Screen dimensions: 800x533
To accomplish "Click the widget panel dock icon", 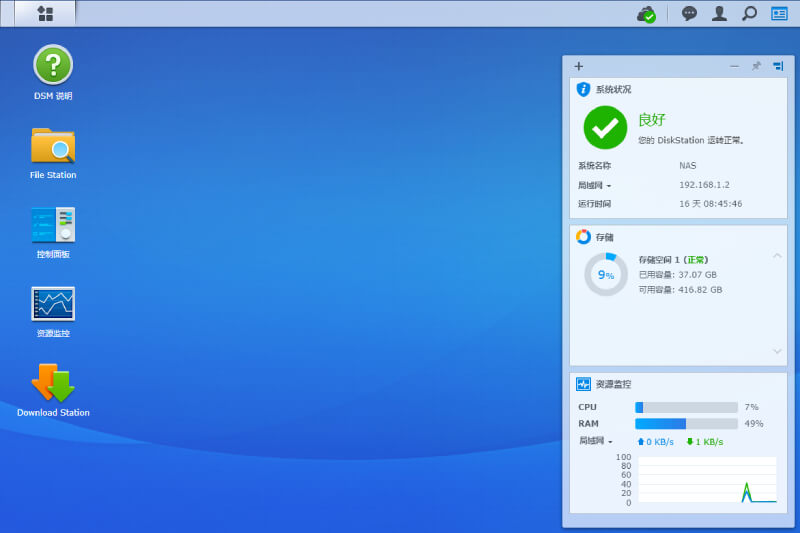I will tap(778, 66).
